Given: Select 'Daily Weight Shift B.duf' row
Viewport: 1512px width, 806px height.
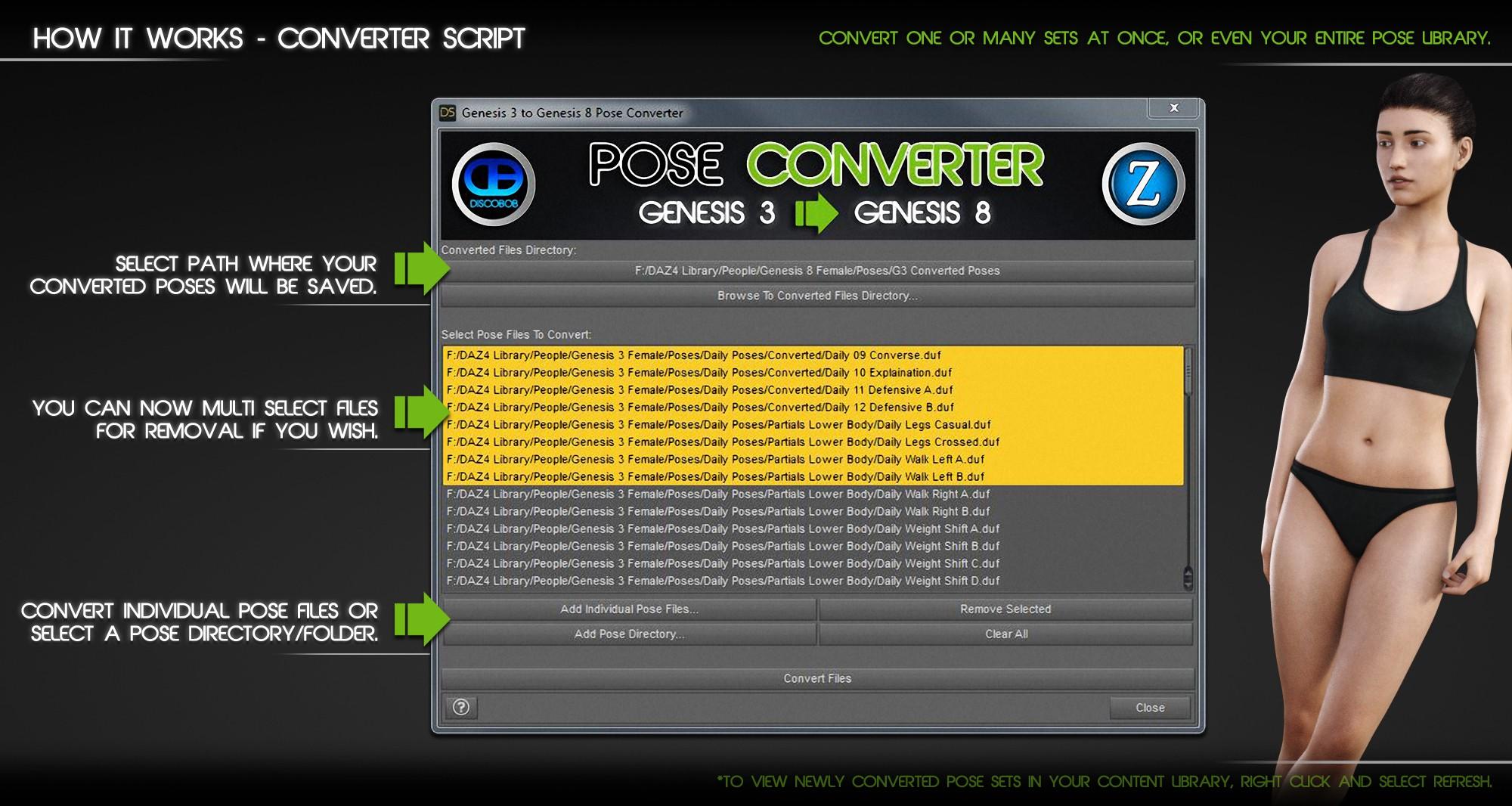Looking at the screenshot, I should 813,547.
